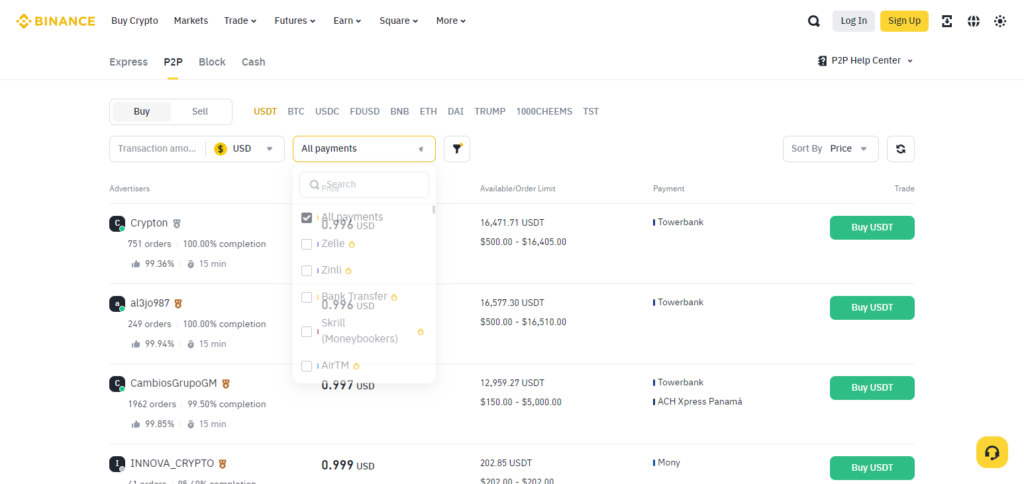Click the verified badge next to Crypton

coord(176,223)
